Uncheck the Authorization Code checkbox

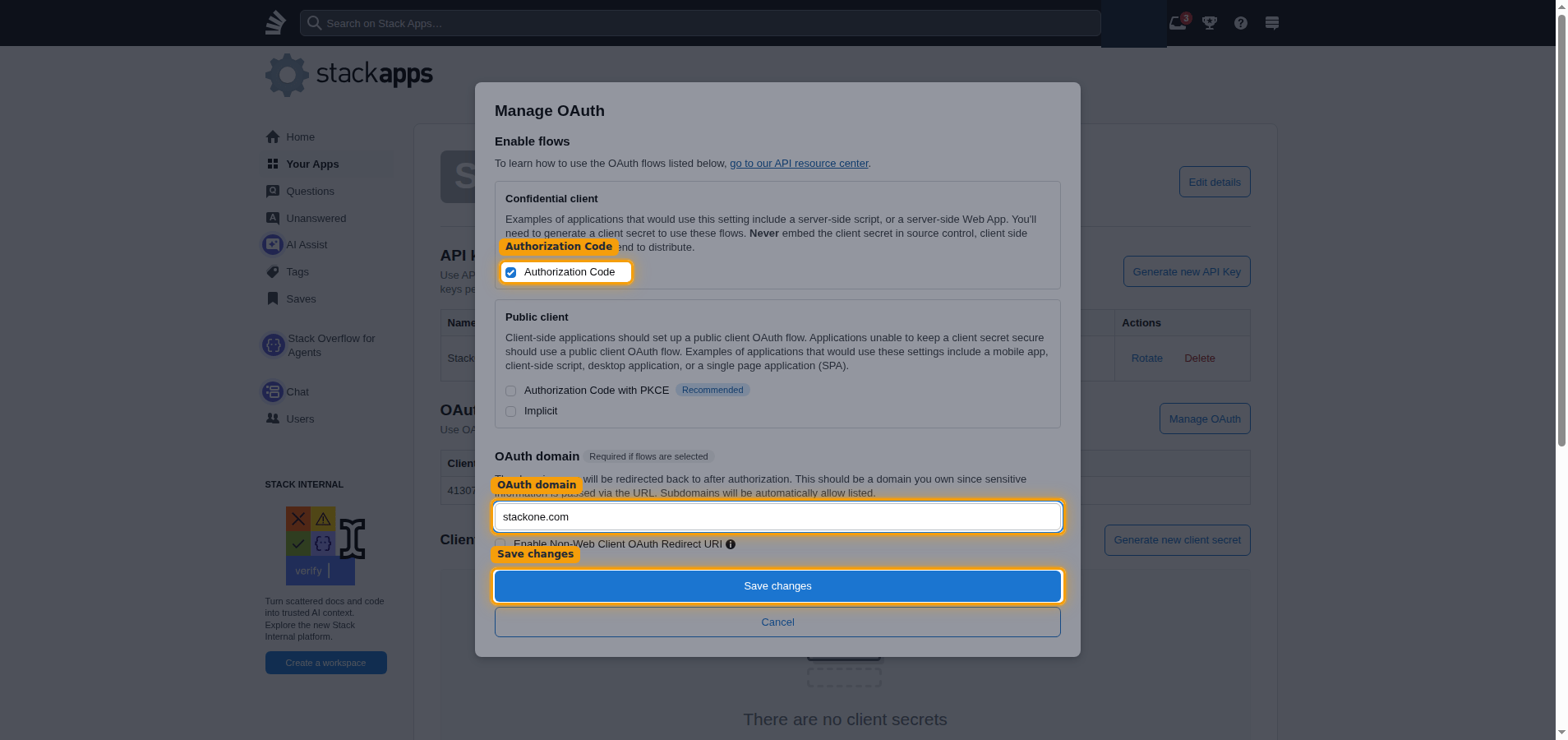pos(511,272)
